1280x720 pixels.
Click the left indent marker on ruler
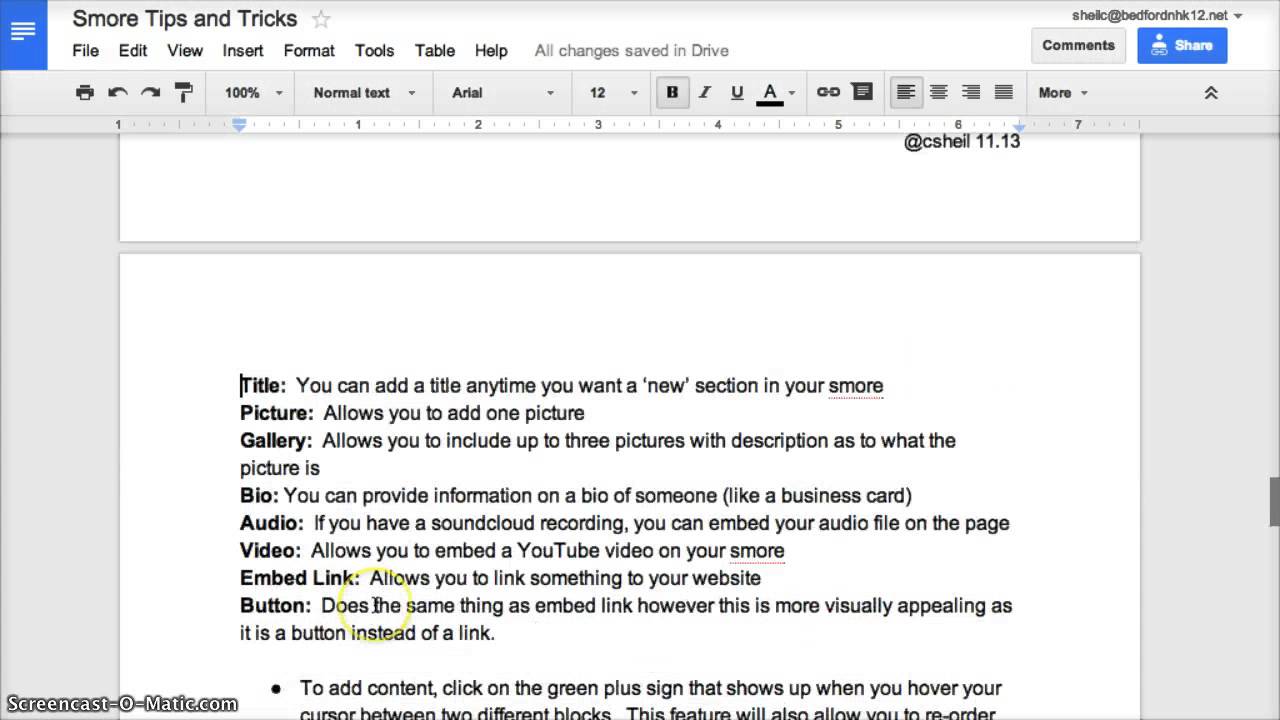pos(239,126)
